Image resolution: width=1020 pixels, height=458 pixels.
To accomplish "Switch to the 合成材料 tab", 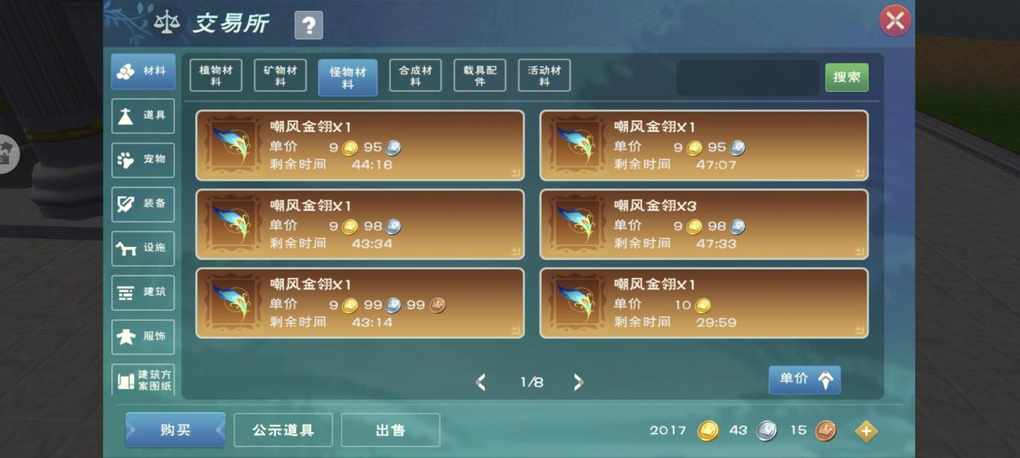I will click(x=416, y=75).
